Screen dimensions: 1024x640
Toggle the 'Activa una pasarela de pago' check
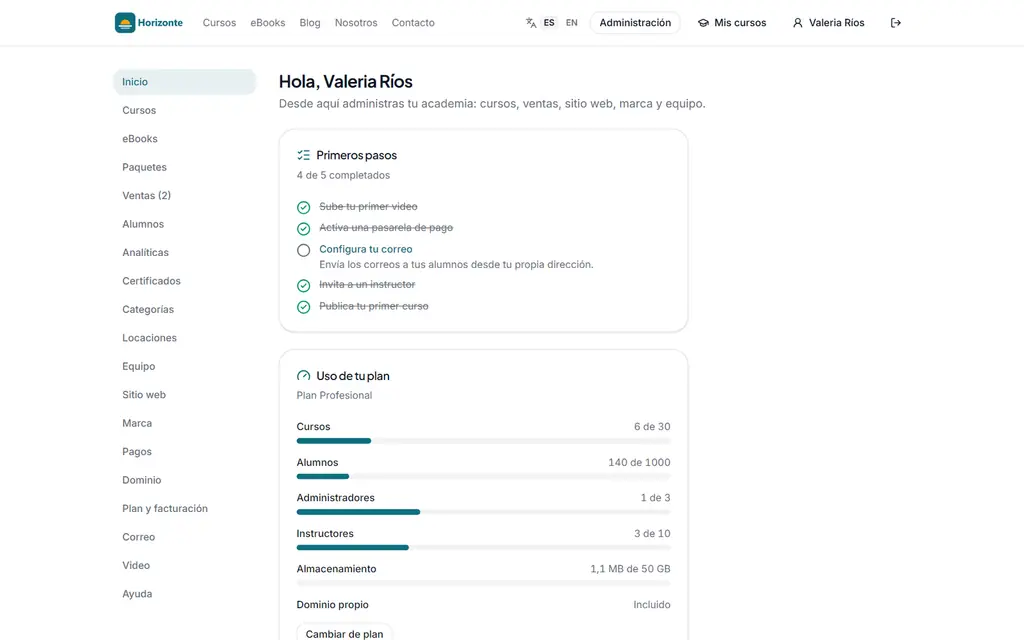(304, 229)
